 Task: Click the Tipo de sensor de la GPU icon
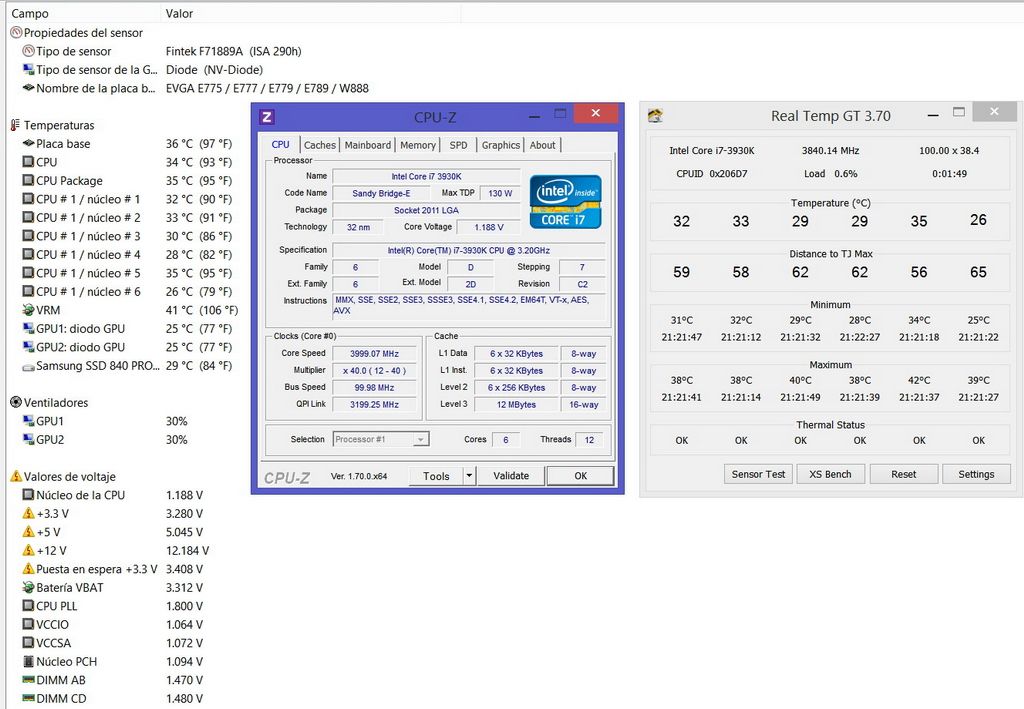point(29,69)
